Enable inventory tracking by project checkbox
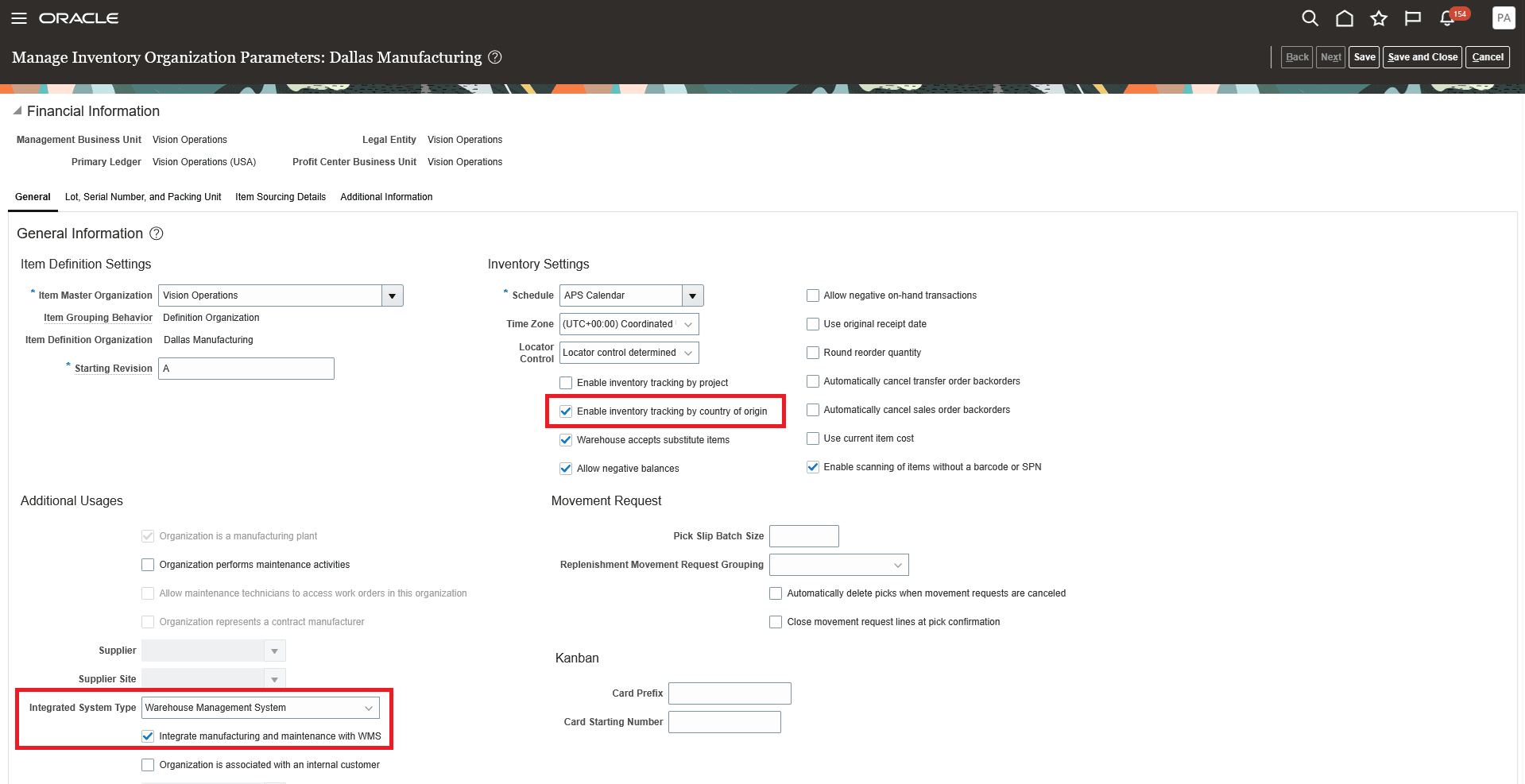Viewport: 1525px width, 784px height. [566, 383]
